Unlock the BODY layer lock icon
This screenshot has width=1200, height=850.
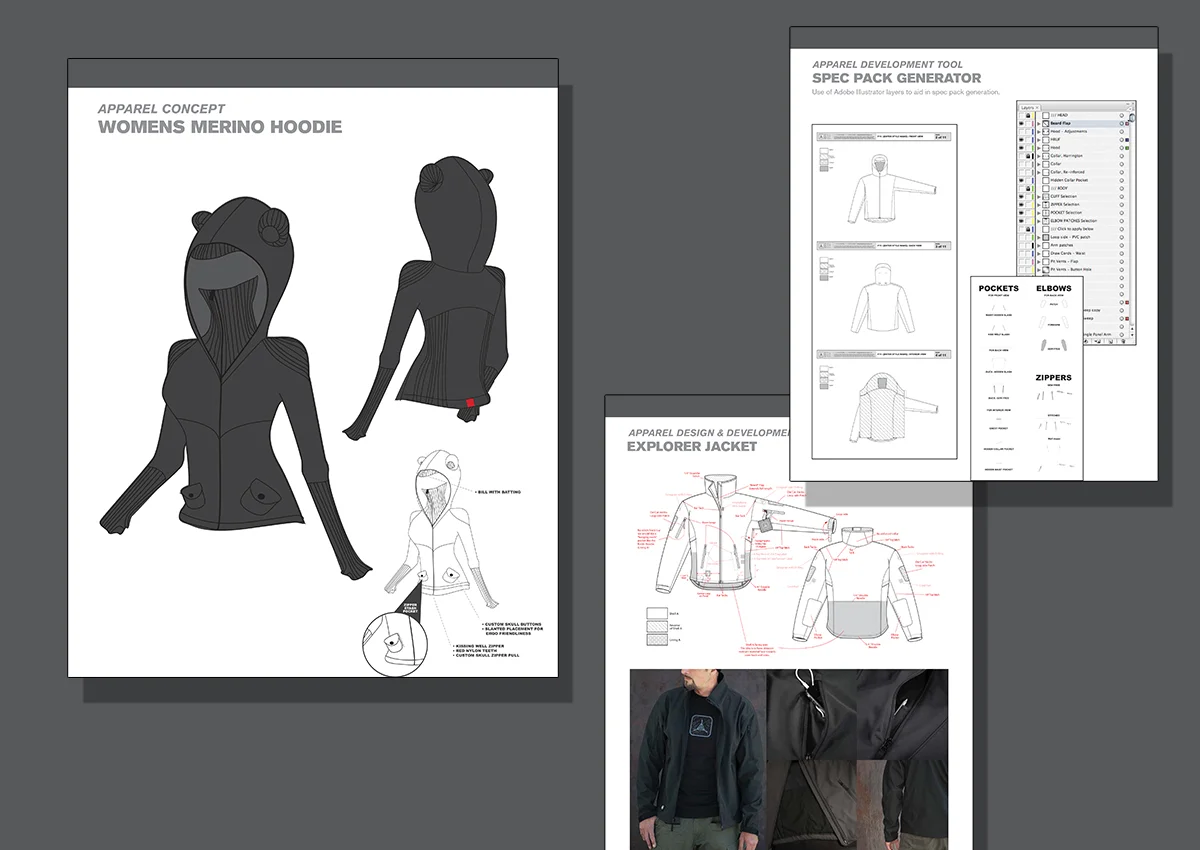[x=1028, y=188]
